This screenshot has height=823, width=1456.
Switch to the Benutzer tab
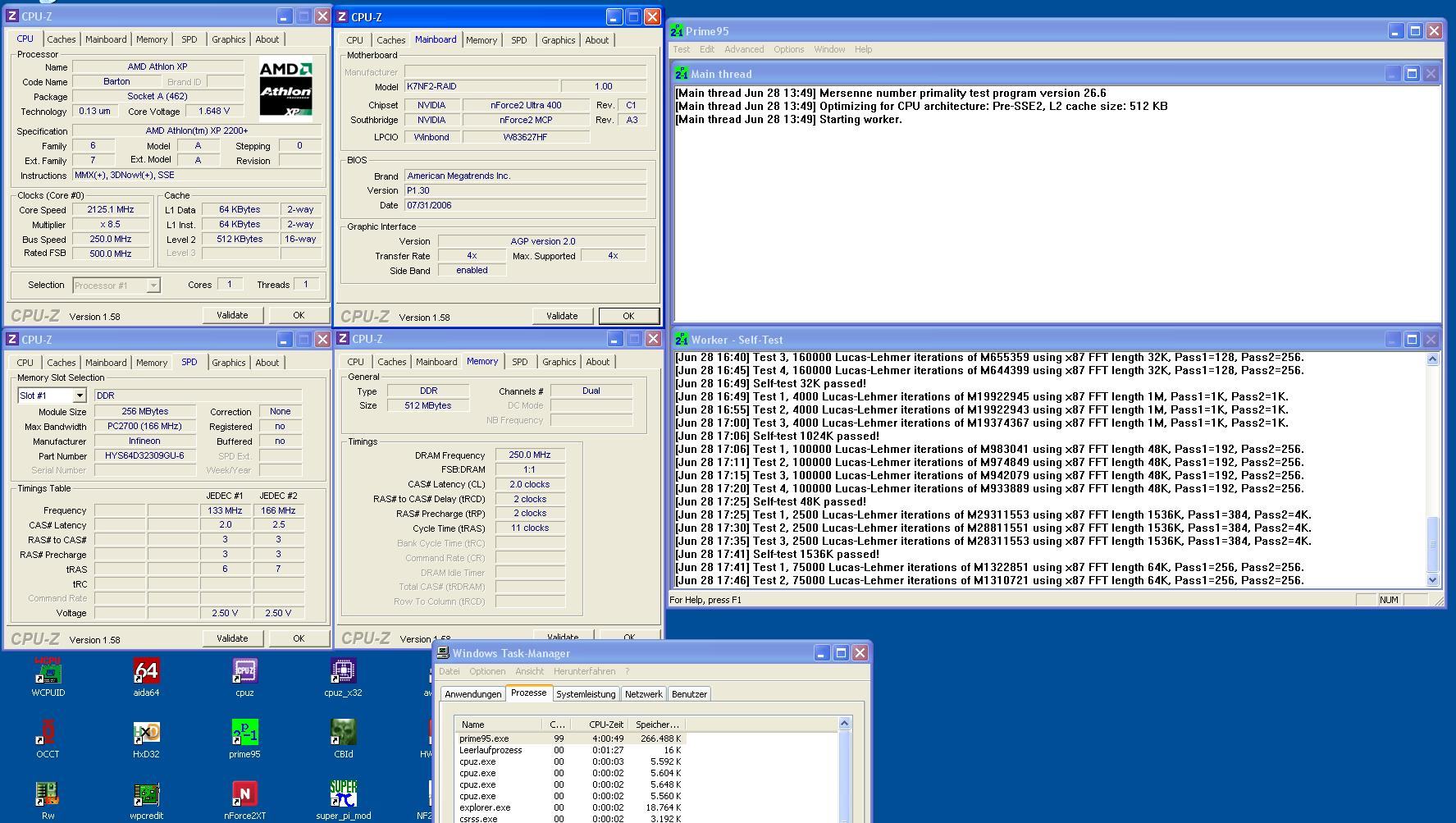tap(689, 694)
